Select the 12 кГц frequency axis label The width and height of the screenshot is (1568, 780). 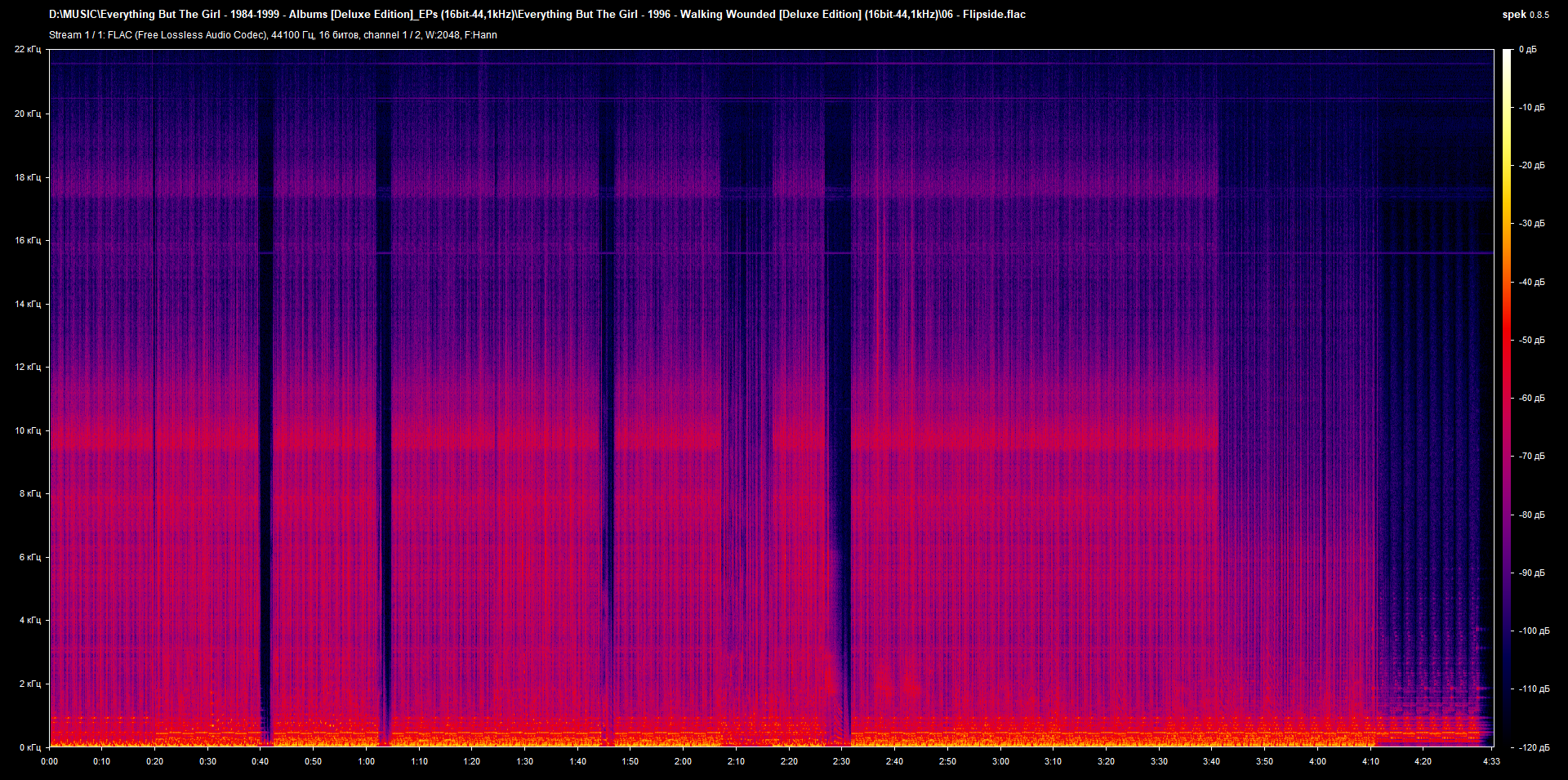coord(28,367)
